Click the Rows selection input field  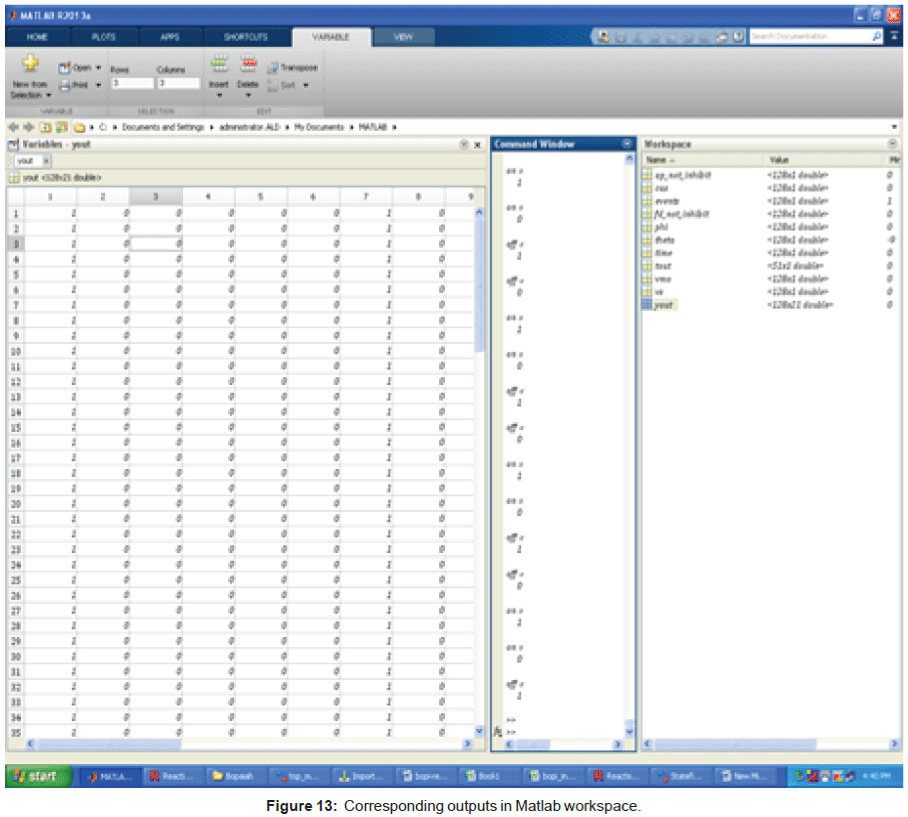pos(130,84)
